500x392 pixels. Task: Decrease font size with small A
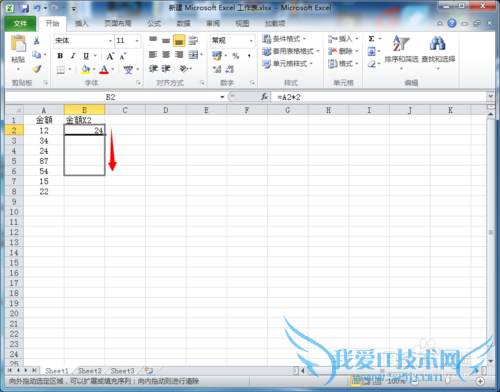[x=122, y=56]
